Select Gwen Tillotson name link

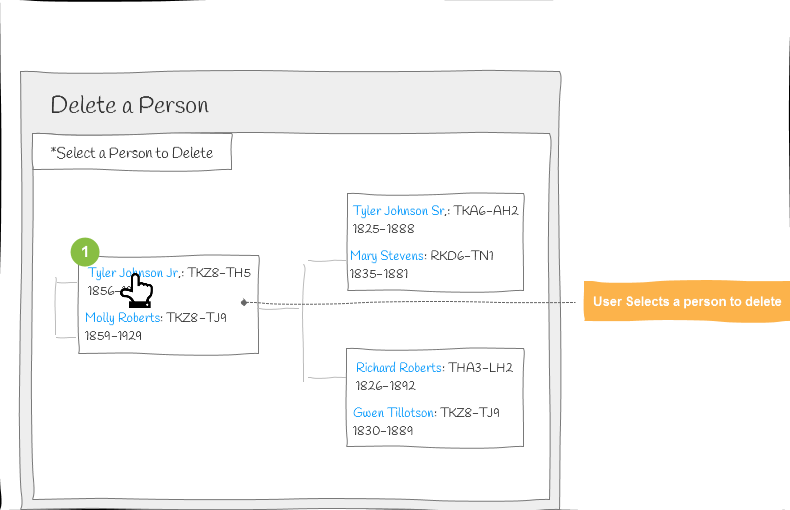393,413
